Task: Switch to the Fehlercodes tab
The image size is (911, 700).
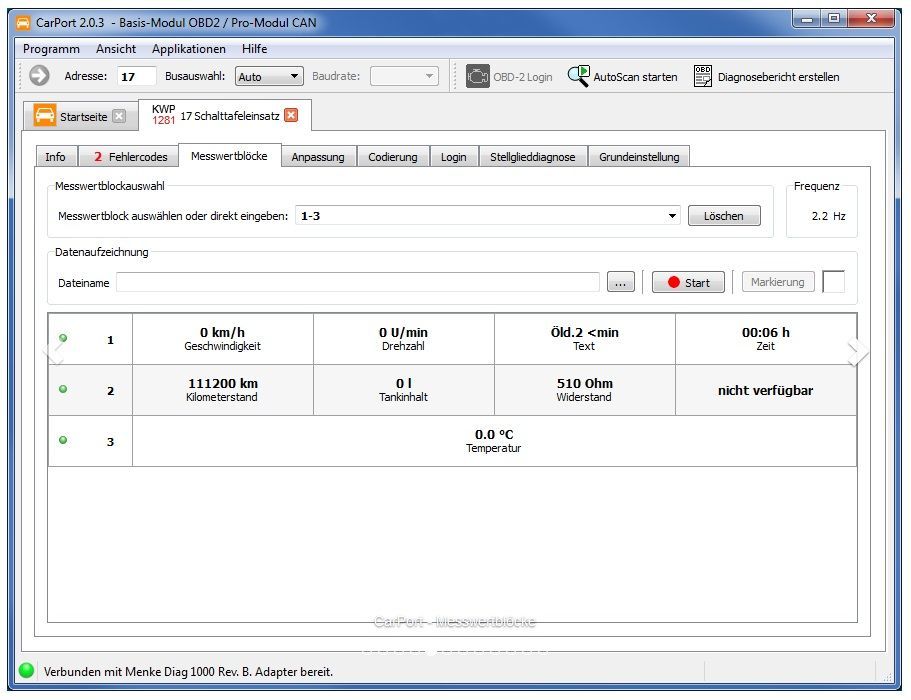Action: point(130,157)
